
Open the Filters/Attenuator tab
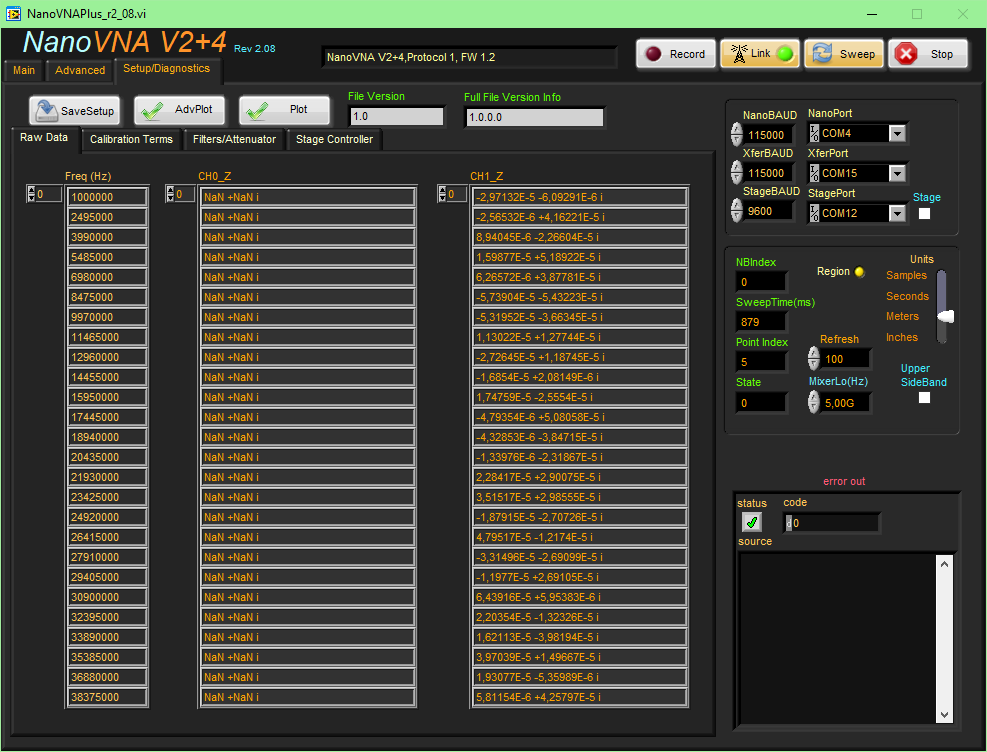(x=234, y=139)
